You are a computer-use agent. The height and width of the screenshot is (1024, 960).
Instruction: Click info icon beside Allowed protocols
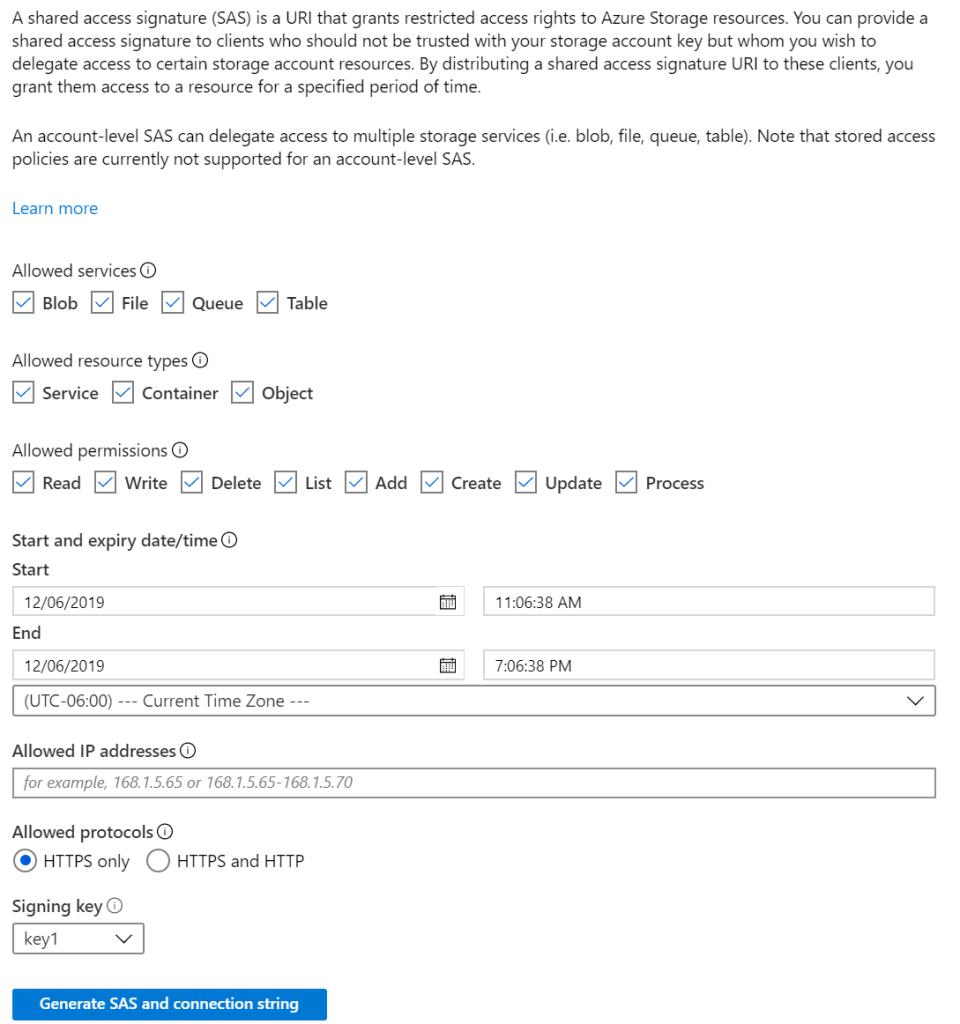point(165,832)
